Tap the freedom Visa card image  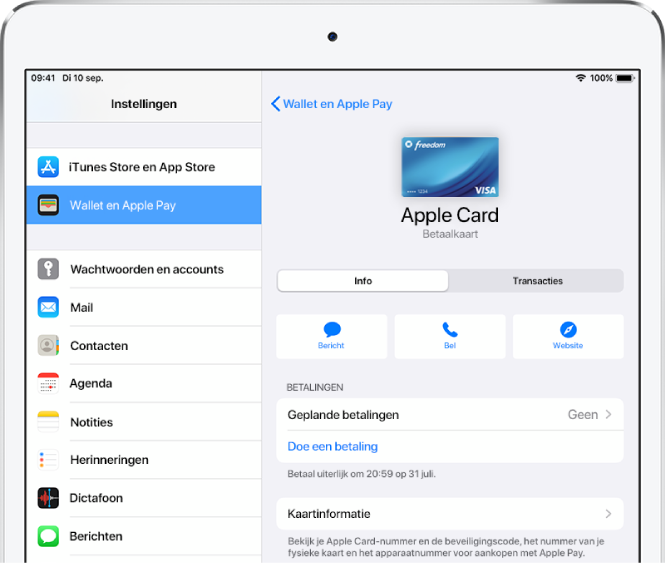tap(450, 167)
